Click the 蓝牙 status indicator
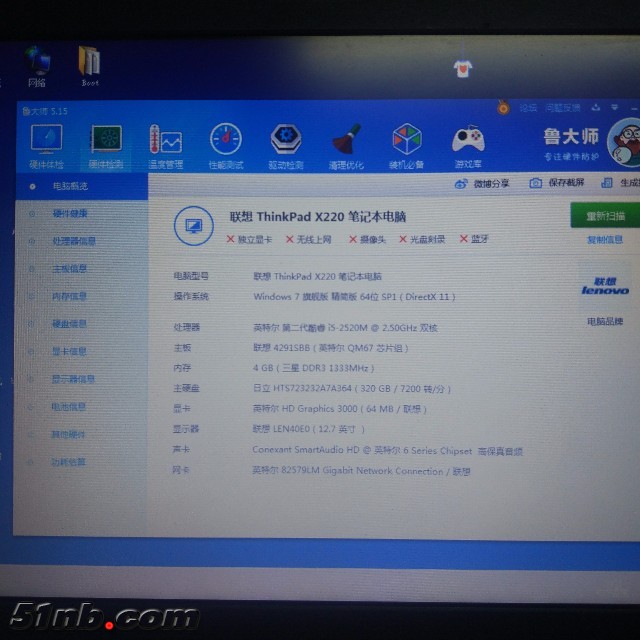The height and width of the screenshot is (640, 640). tap(474, 239)
